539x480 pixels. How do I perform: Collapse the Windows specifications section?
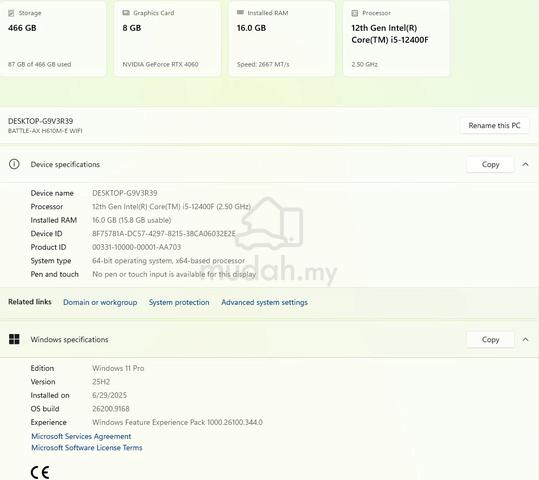pos(525,339)
